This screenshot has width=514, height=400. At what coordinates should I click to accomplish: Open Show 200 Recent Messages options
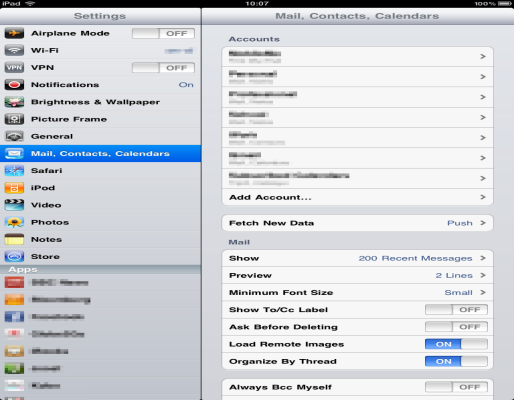point(357,258)
